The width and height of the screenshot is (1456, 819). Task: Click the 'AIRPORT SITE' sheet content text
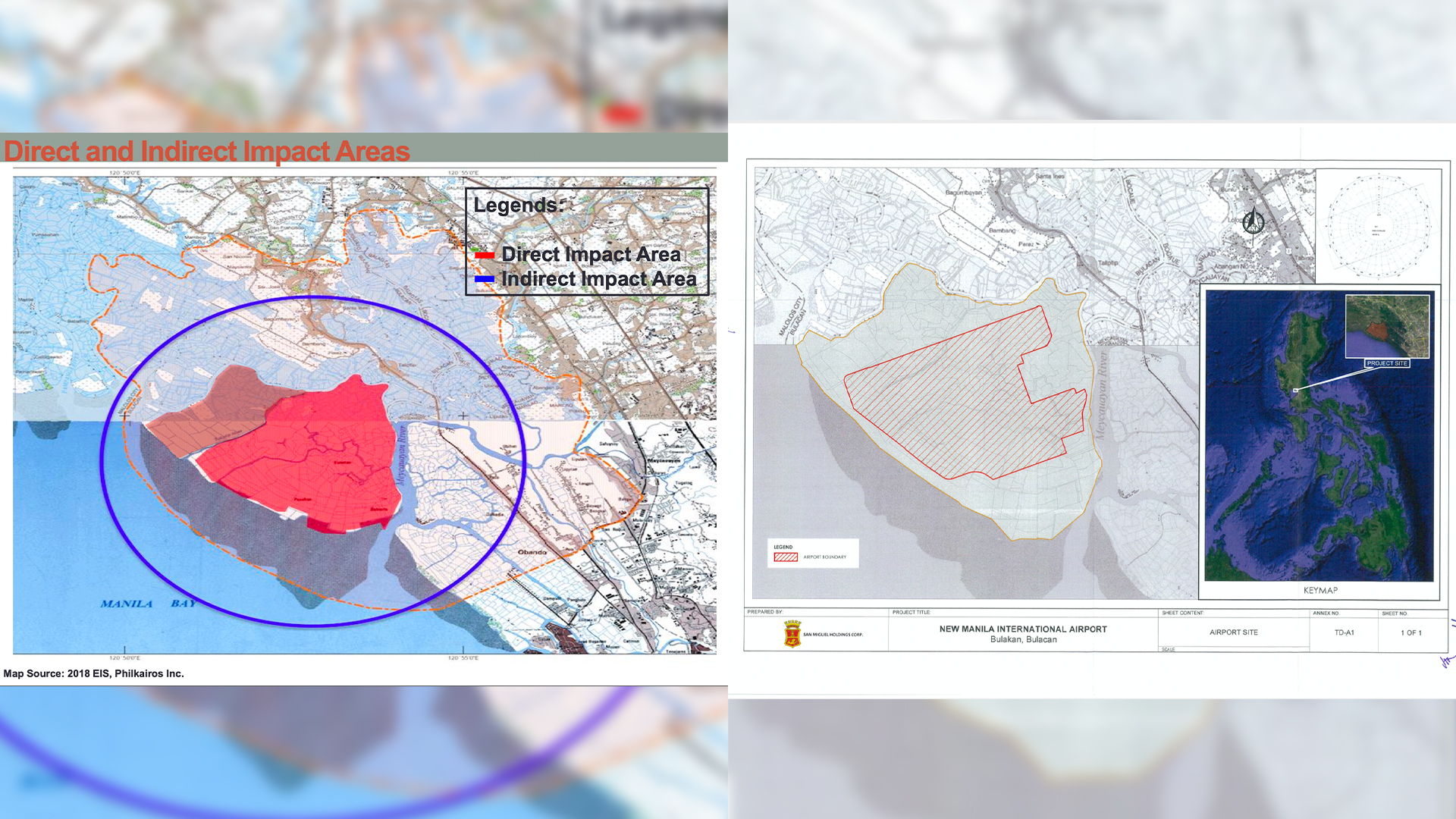pyautogui.click(x=1234, y=632)
